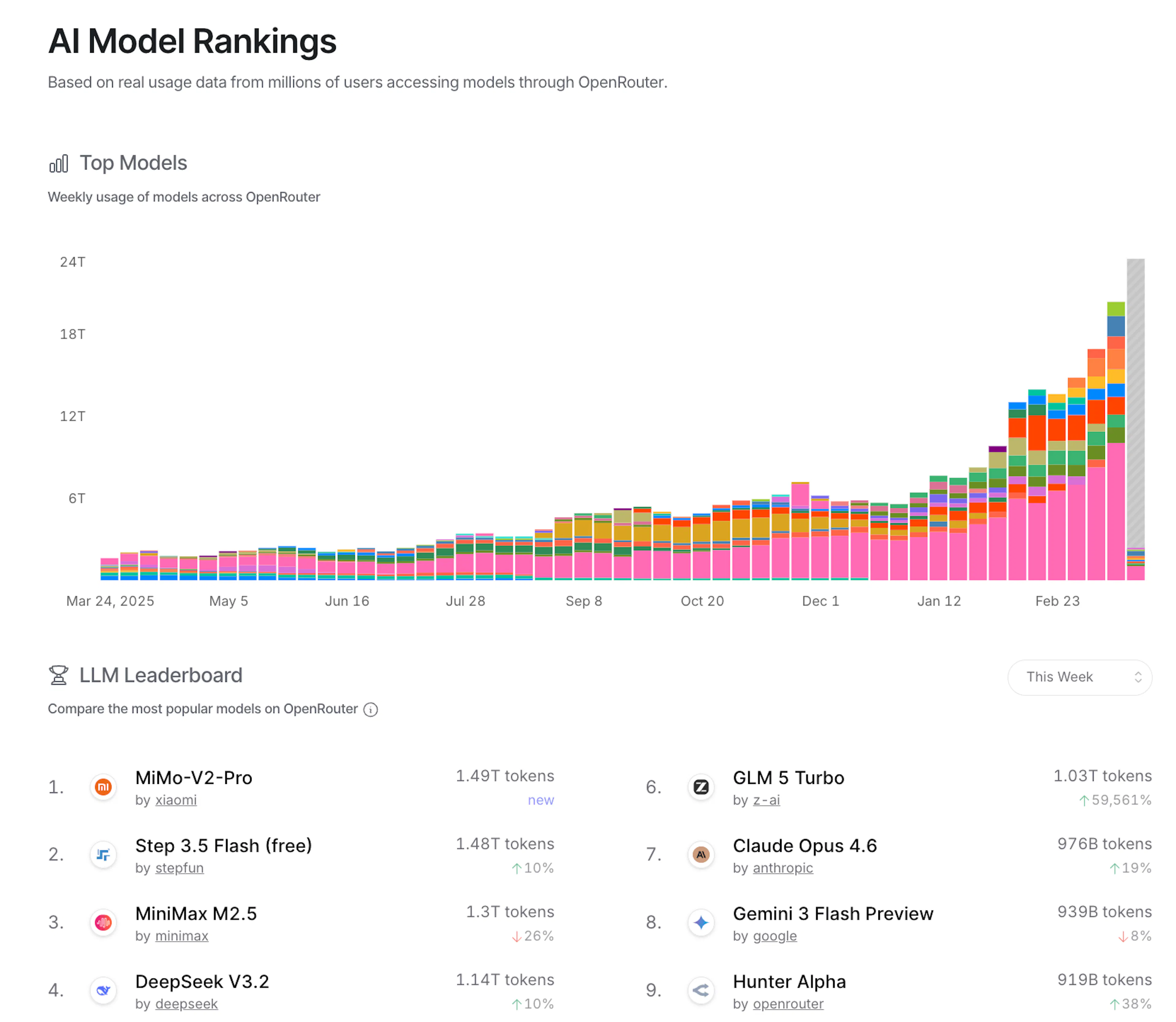Click the 919B tokens value for Hunter Alpha
This screenshot has width=1176, height=1022.
click(1105, 980)
